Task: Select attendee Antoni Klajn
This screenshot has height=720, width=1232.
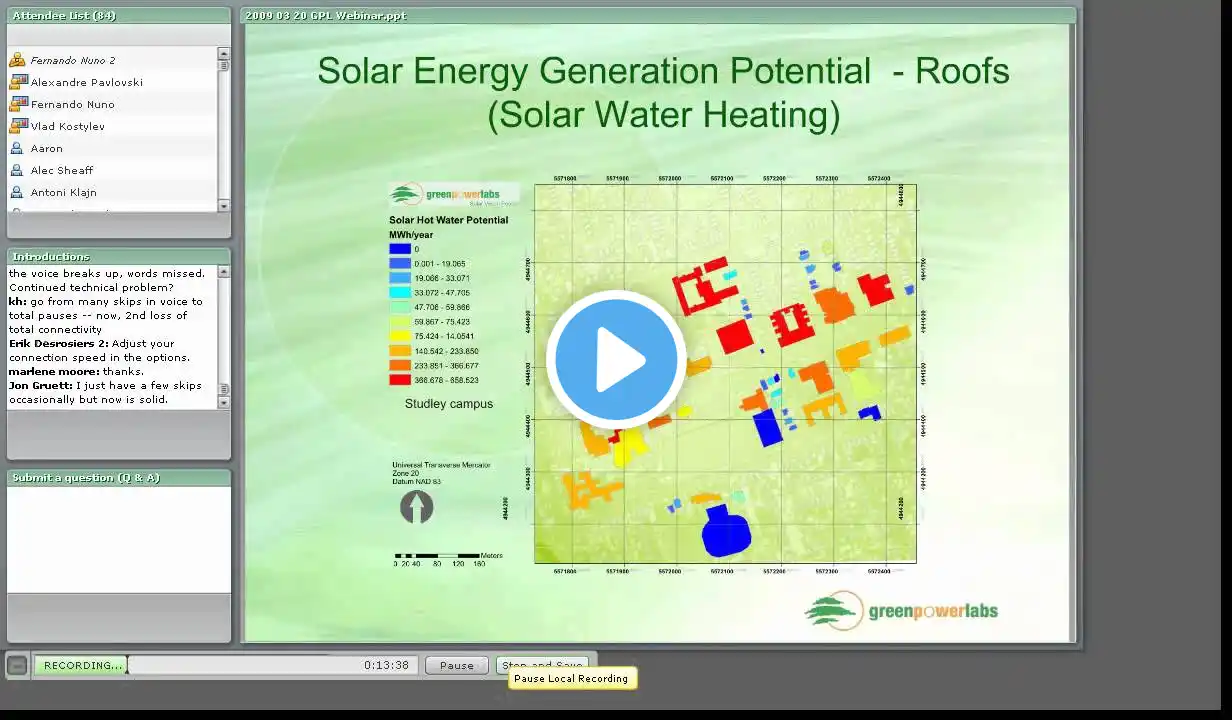Action: [63, 192]
